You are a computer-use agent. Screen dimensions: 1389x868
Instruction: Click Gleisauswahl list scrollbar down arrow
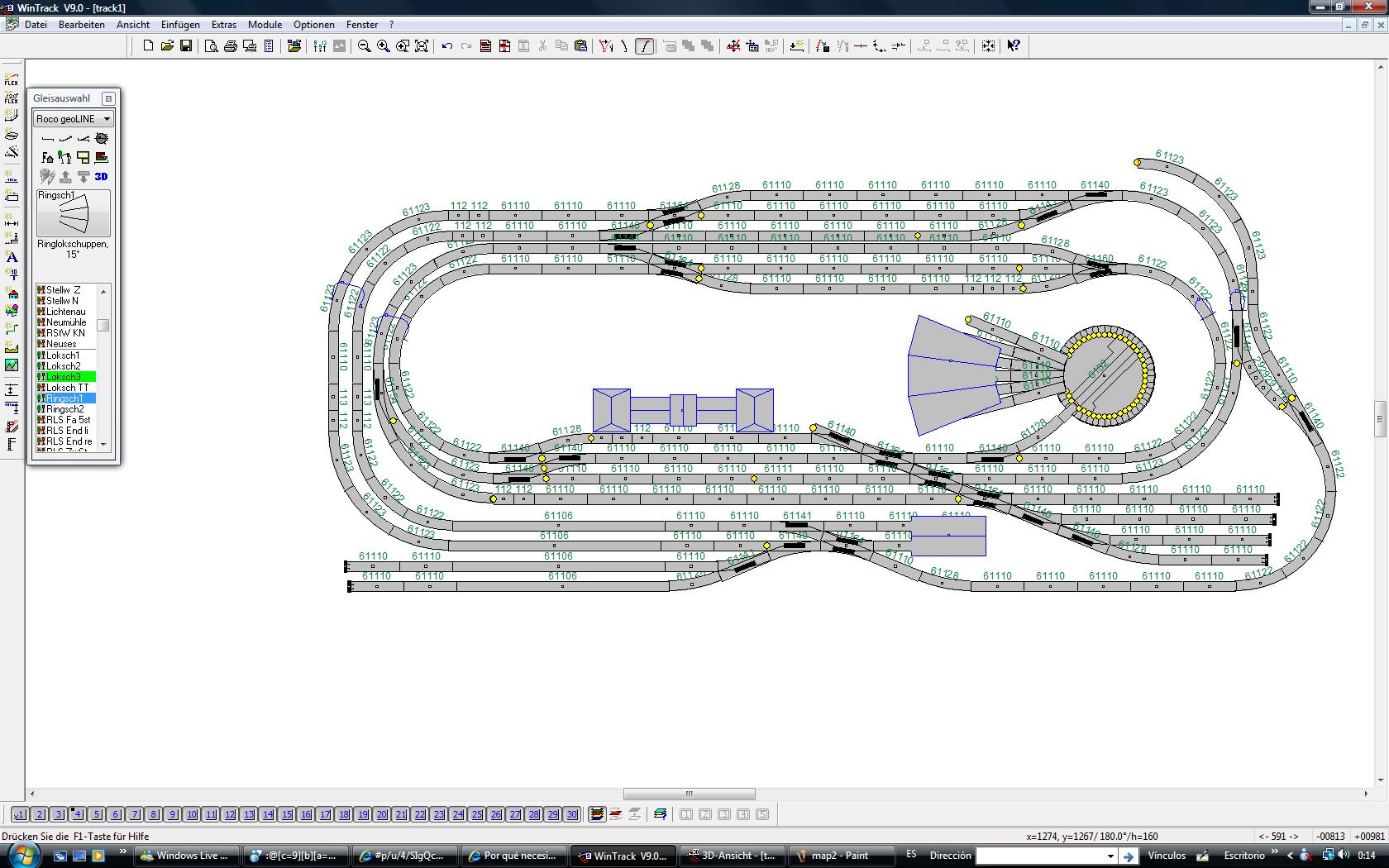(x=103, y=444)
